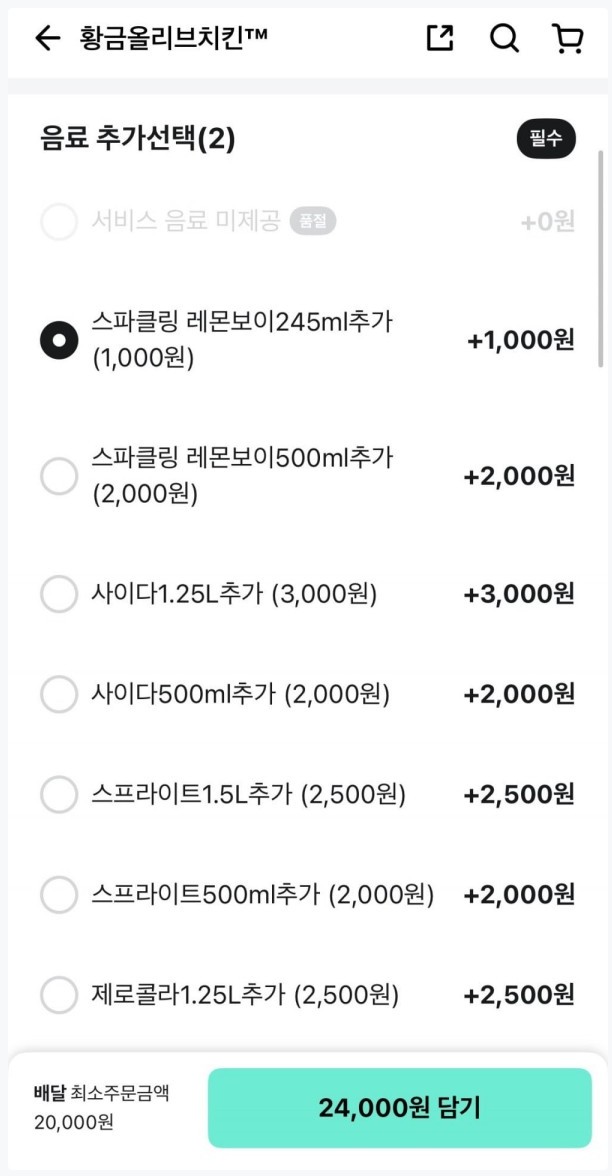The width and height of the screenshot is (612, 1176).
Task: Tap the back arrow icon
Action: pyautogui.click(x=47, y=39)
